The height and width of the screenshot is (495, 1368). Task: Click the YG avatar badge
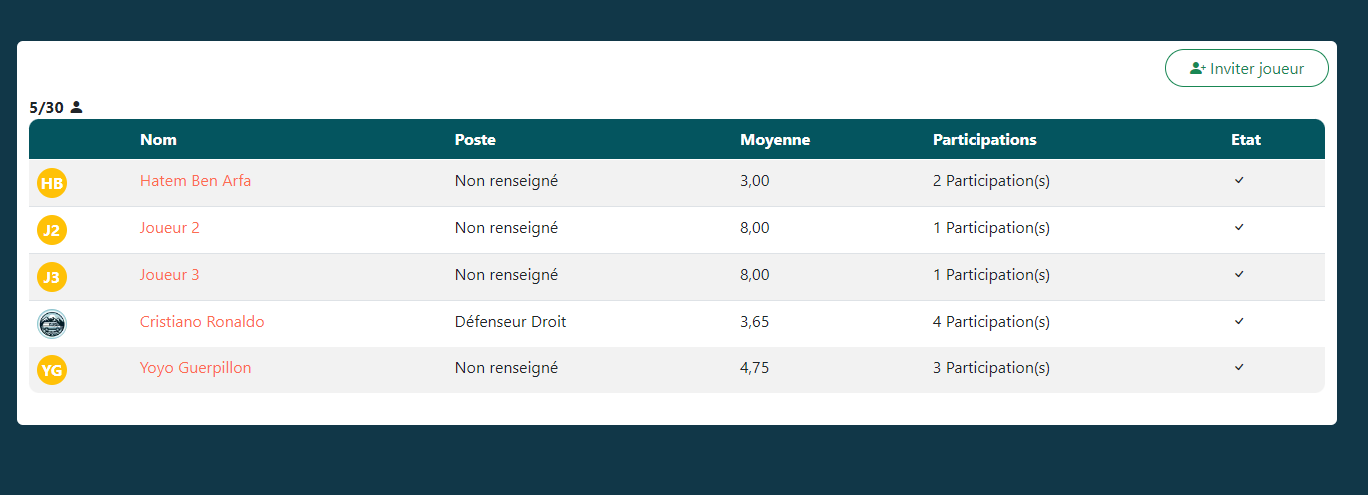pyautogui.click(x=52, y=371)
